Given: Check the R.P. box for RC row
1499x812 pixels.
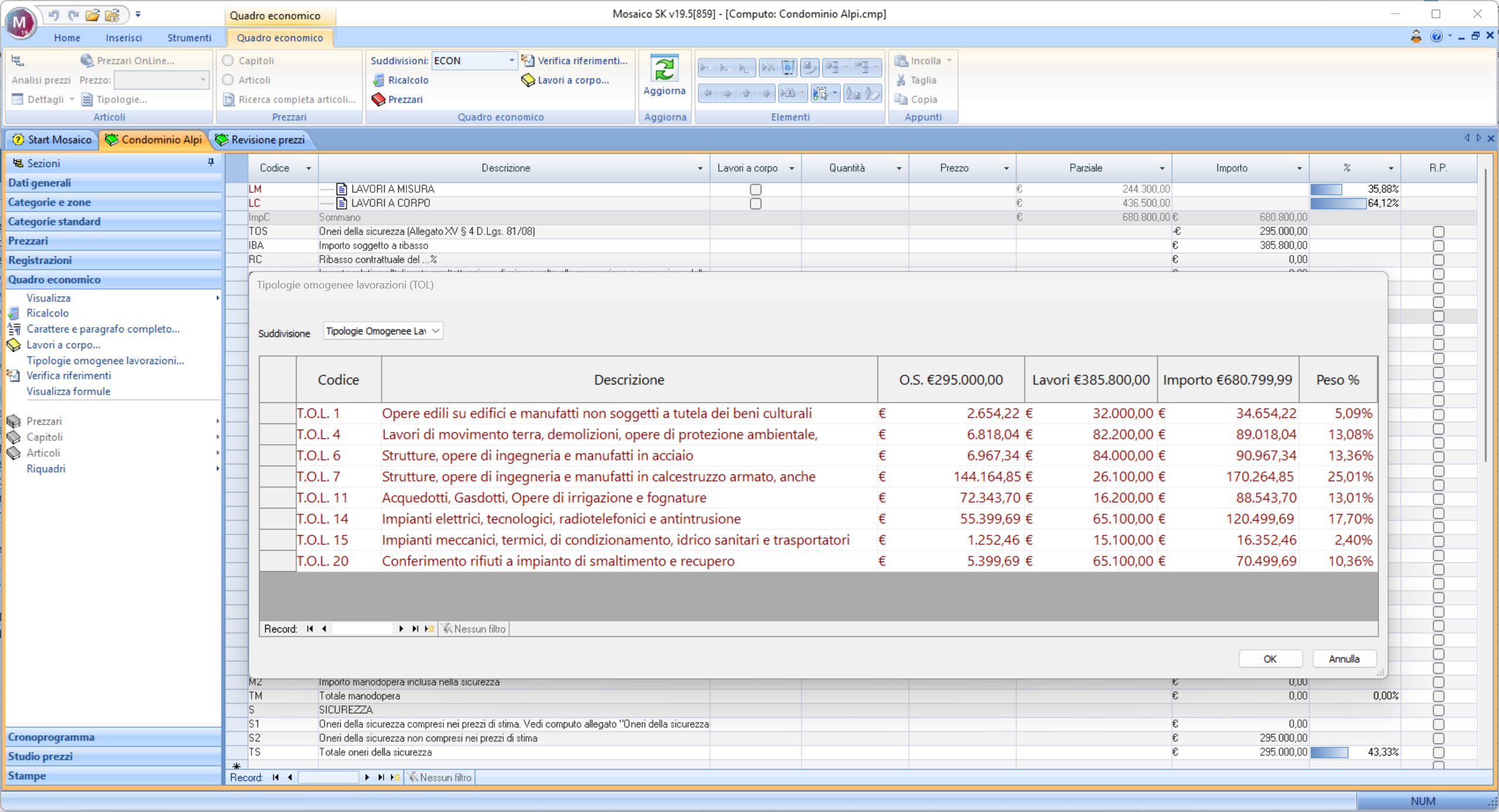Looking at the screenshot, I should [x=1438, y=260].
